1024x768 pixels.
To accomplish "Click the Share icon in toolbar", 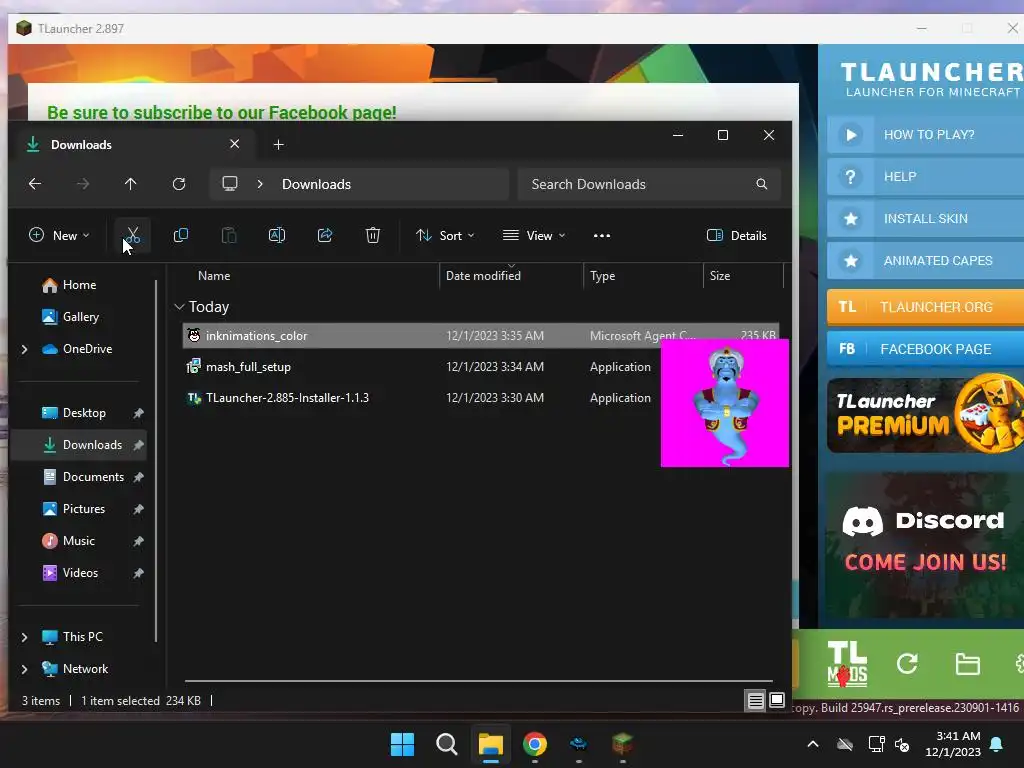I will [x=325, y=235].
